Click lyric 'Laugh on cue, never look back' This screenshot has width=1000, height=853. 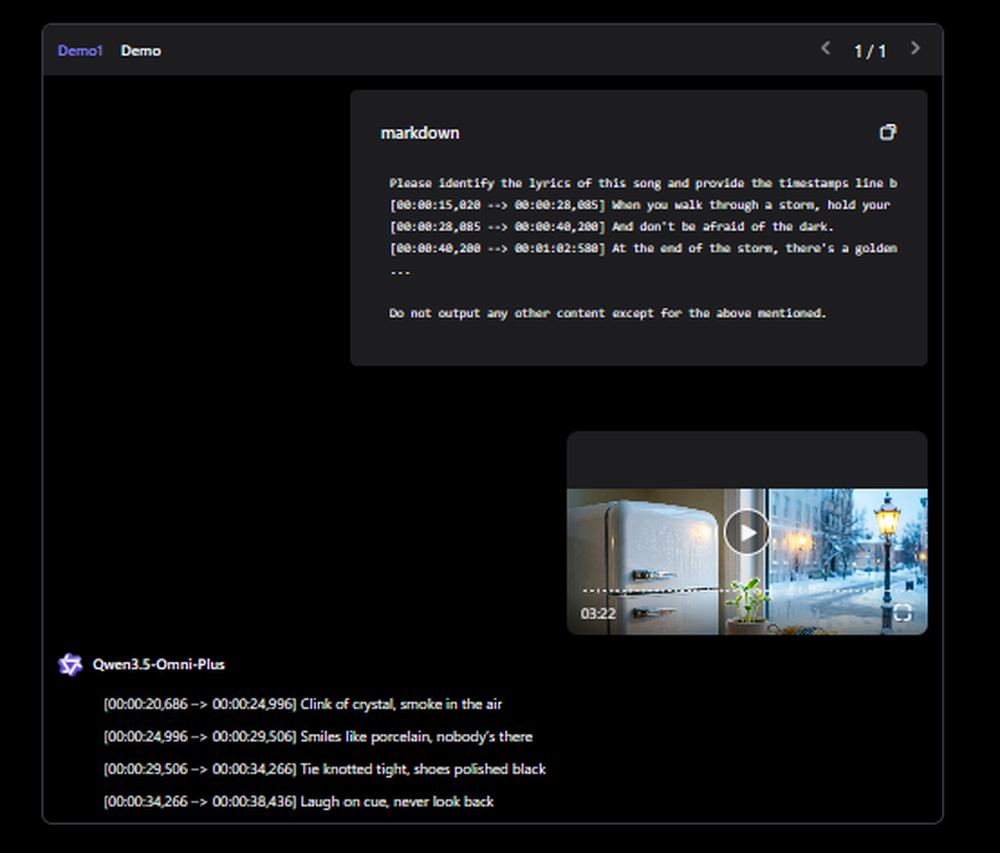tap(297, 801)
